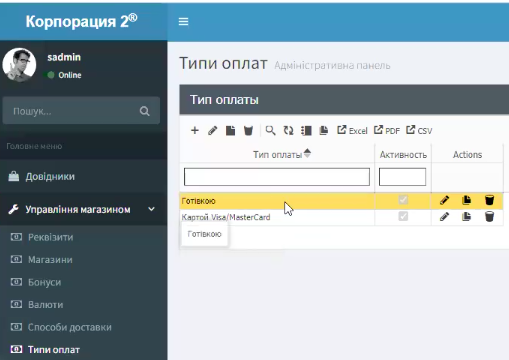Click the Тип оплаты filter input field

(277, 177)
